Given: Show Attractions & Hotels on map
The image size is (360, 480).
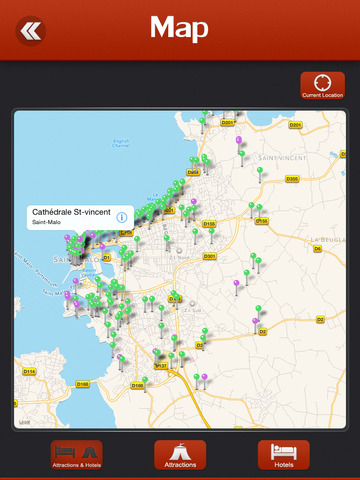Looking at the screenshot, I should coord(77,455).
